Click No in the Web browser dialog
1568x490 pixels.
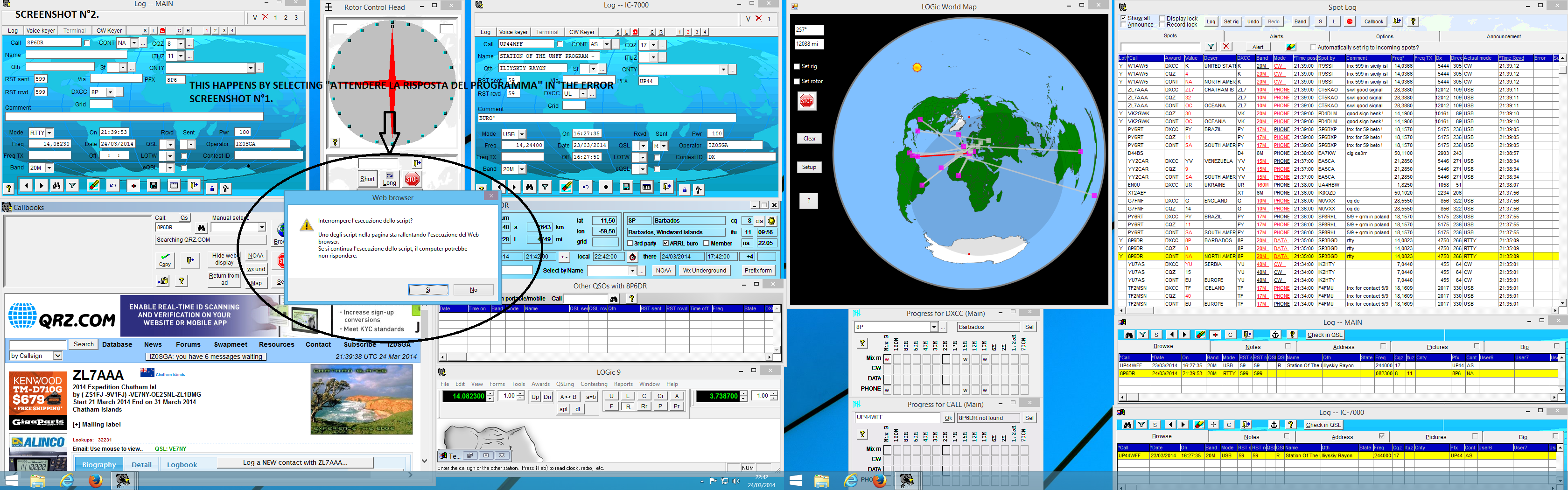click(474, 290)
